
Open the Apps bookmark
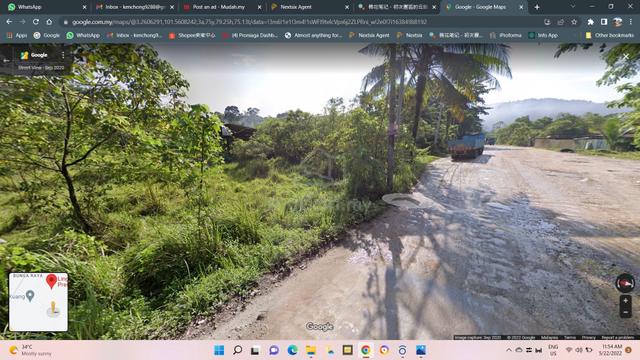17,36
